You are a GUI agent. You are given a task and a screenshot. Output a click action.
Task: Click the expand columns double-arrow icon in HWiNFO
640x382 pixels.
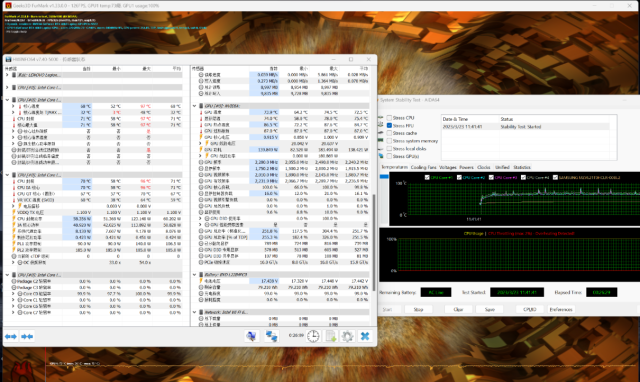click(11, 336)
